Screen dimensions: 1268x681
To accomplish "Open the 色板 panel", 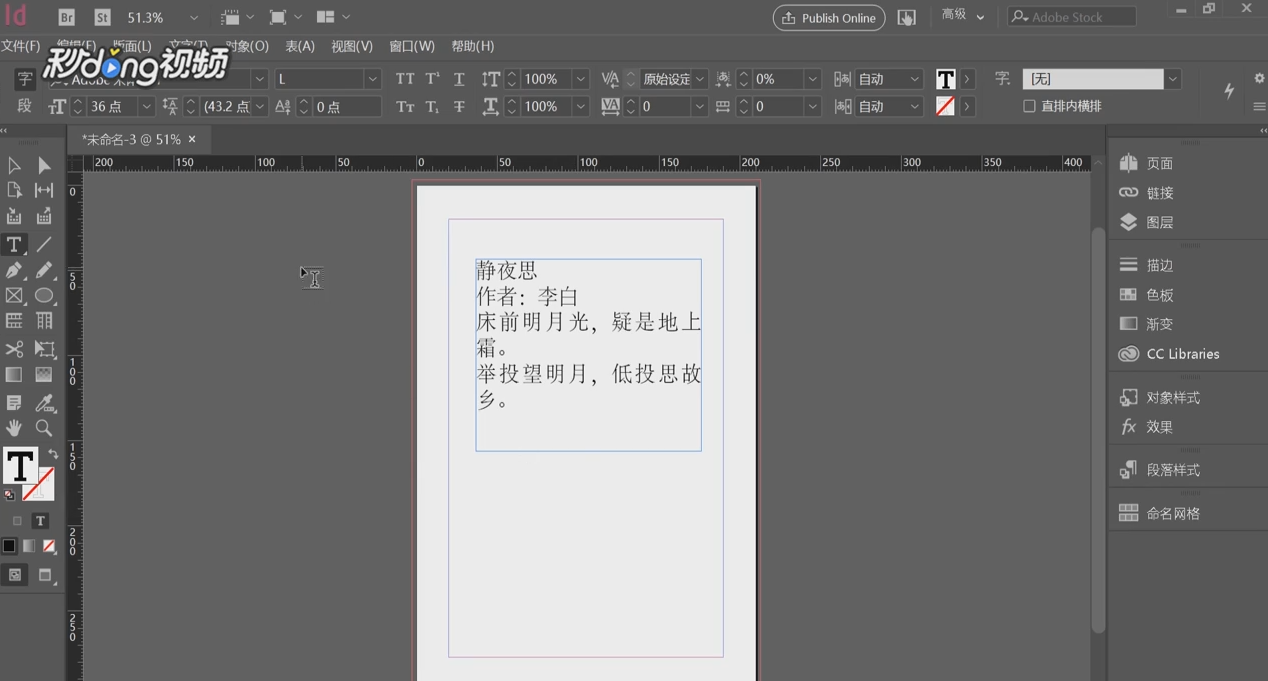I will pos(1147,294).
